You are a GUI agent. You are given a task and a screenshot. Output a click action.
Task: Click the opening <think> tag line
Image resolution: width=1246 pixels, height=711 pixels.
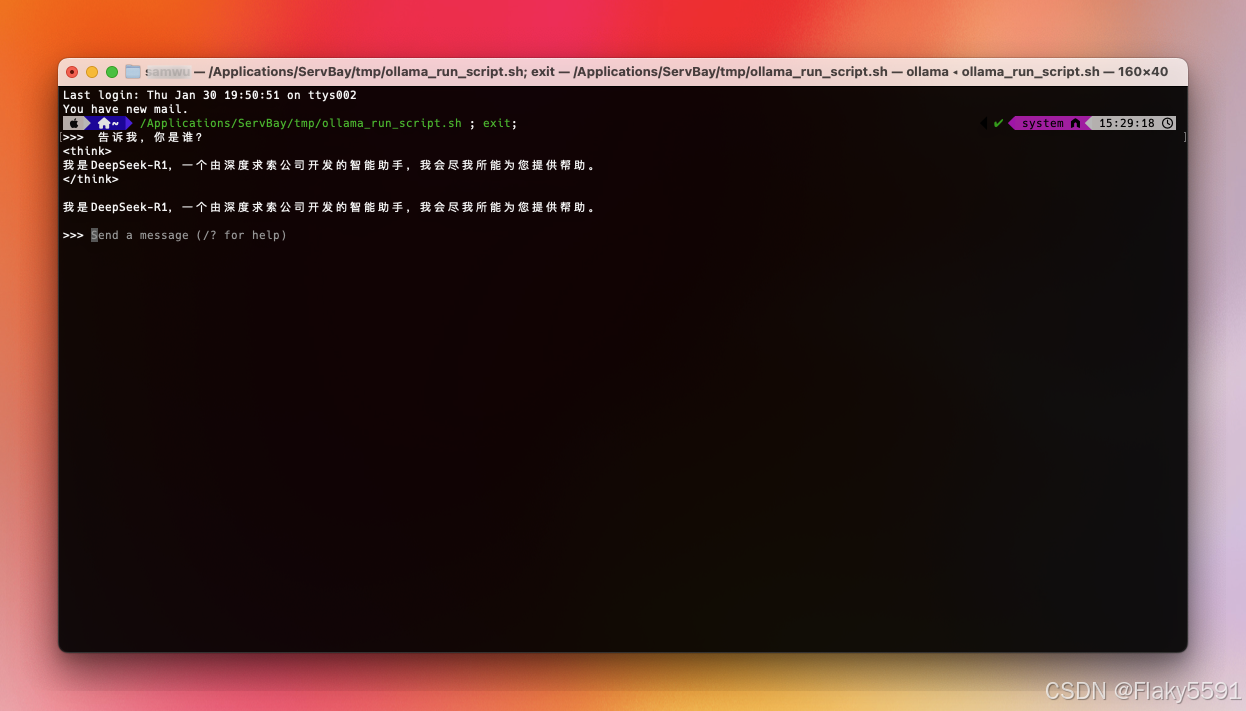[87, 151]
